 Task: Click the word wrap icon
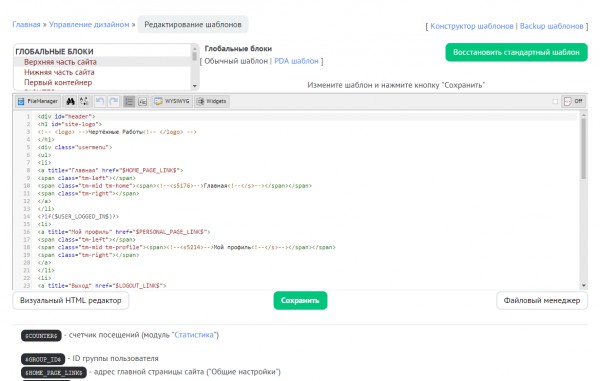click(x=143, y=101)
